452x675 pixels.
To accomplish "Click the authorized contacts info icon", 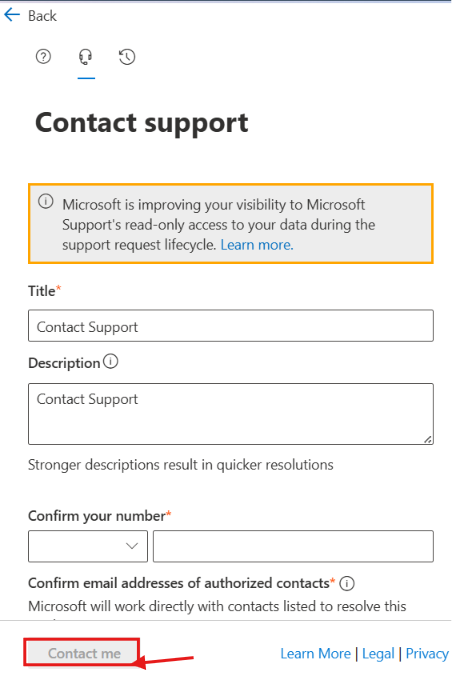I will [347, 583].
